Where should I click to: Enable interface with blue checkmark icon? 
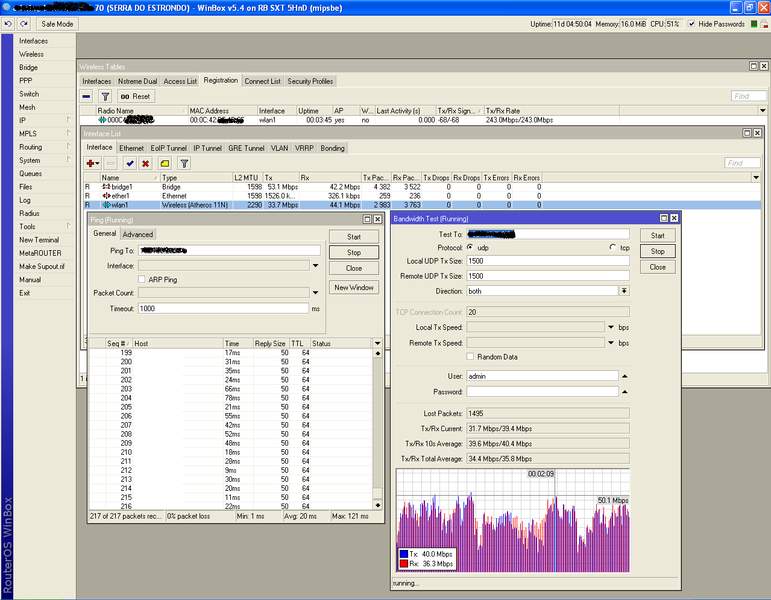[128, 163]
